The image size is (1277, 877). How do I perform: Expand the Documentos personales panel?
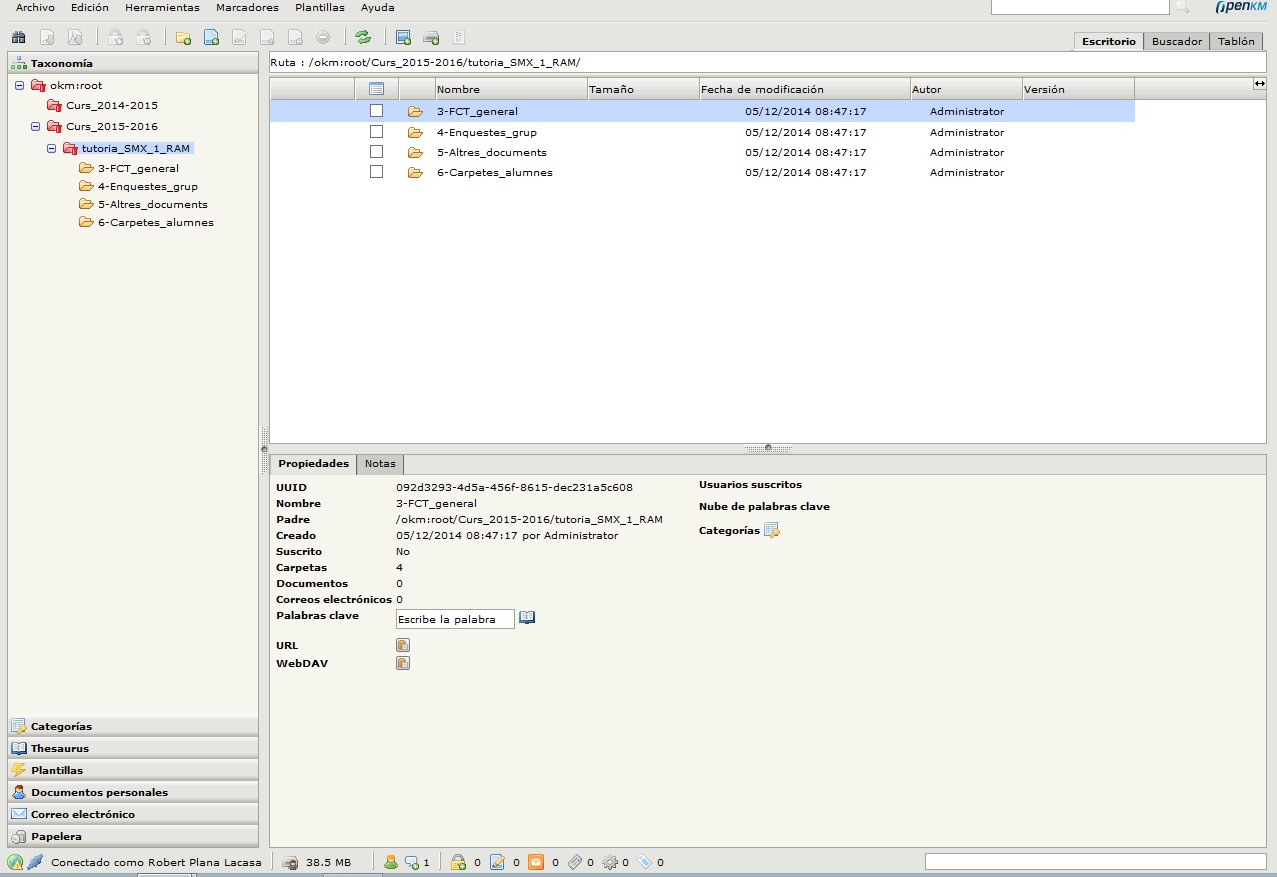[99, 792]
